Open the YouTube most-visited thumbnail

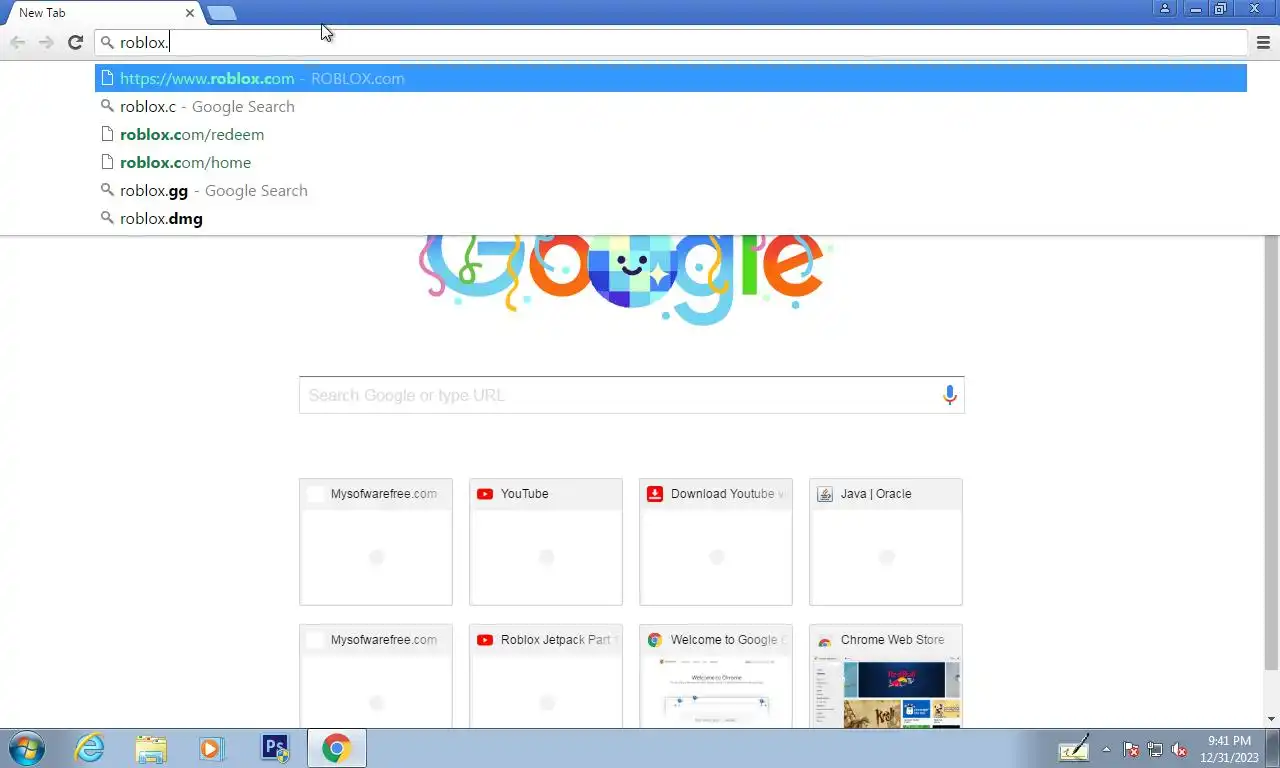546,542
